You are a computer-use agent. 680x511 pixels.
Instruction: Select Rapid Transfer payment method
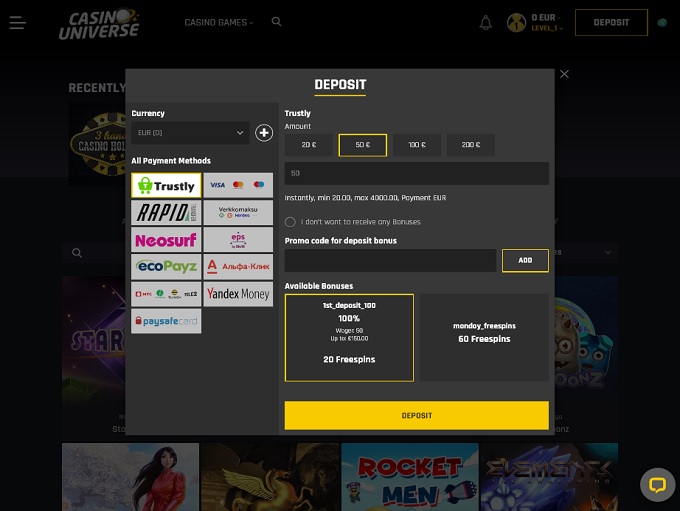[x=166, y=213]
